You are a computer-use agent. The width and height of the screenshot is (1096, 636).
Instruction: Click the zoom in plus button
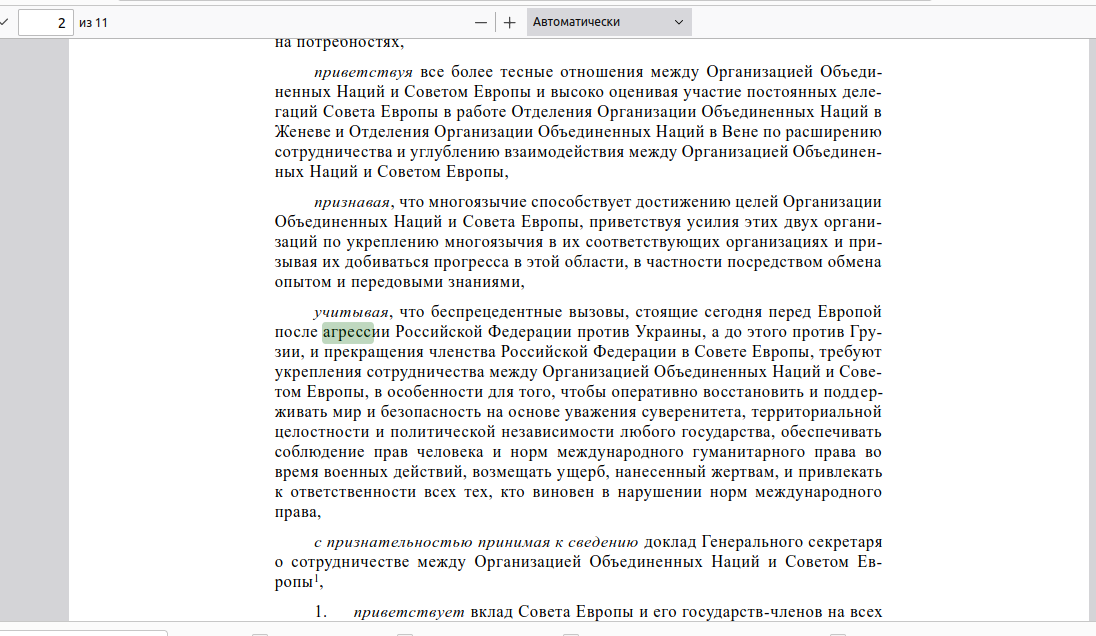(510, 22)
